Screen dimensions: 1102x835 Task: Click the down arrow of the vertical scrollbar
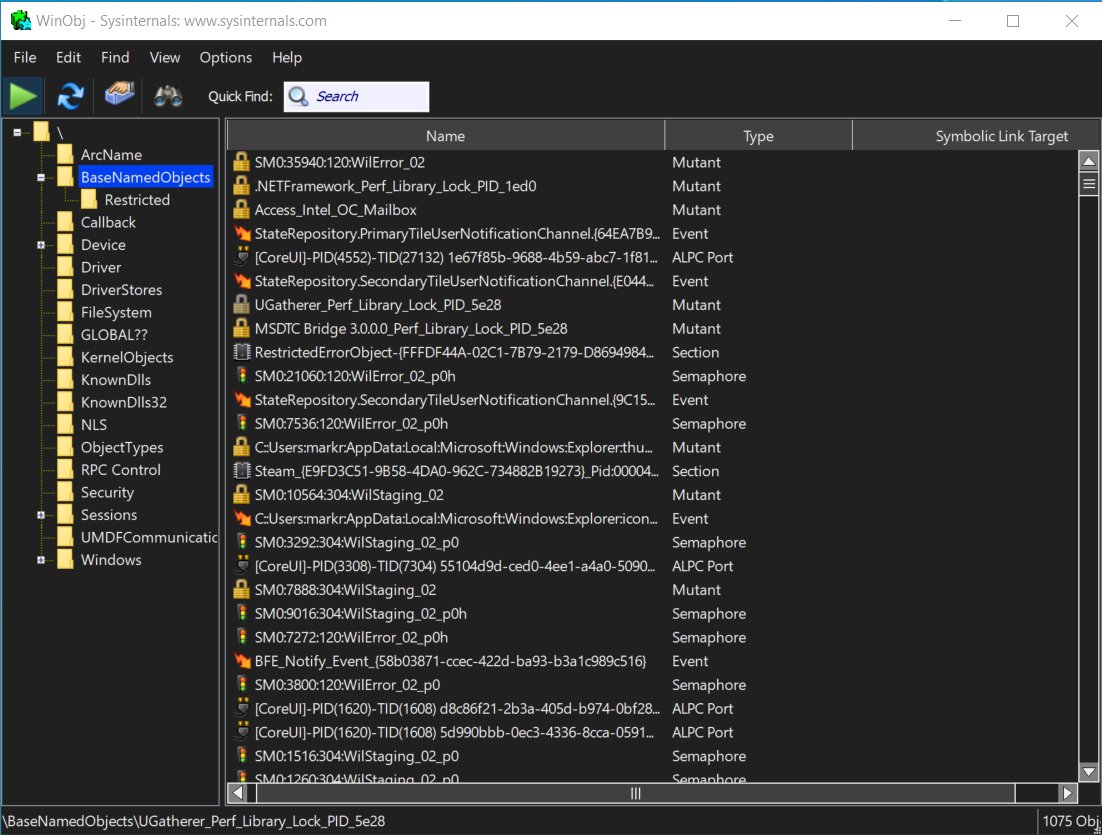click(1089, 772)
